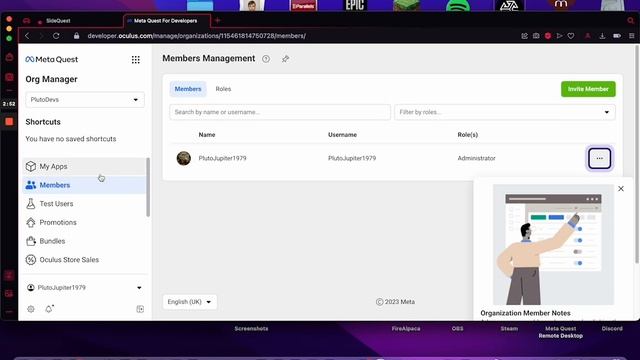Click the PlutoJupiter1979 avatar in the table
This screenshot has width=640, height=360.
pos(184,158)
